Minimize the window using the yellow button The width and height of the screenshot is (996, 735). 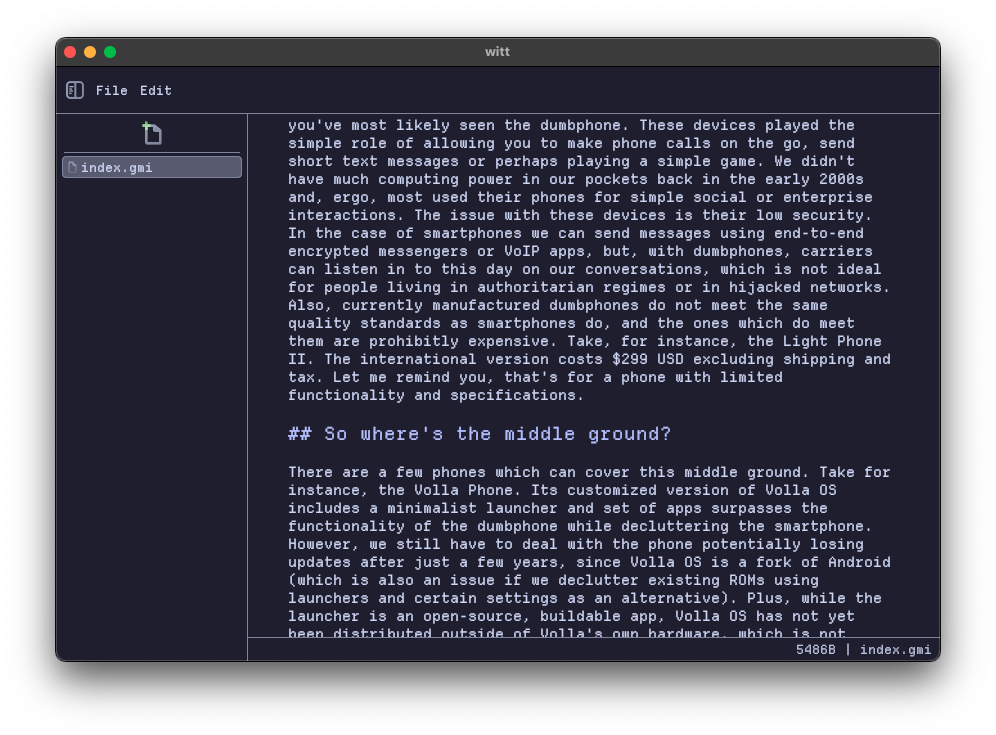pyautogui.click(x=90, y=52)
